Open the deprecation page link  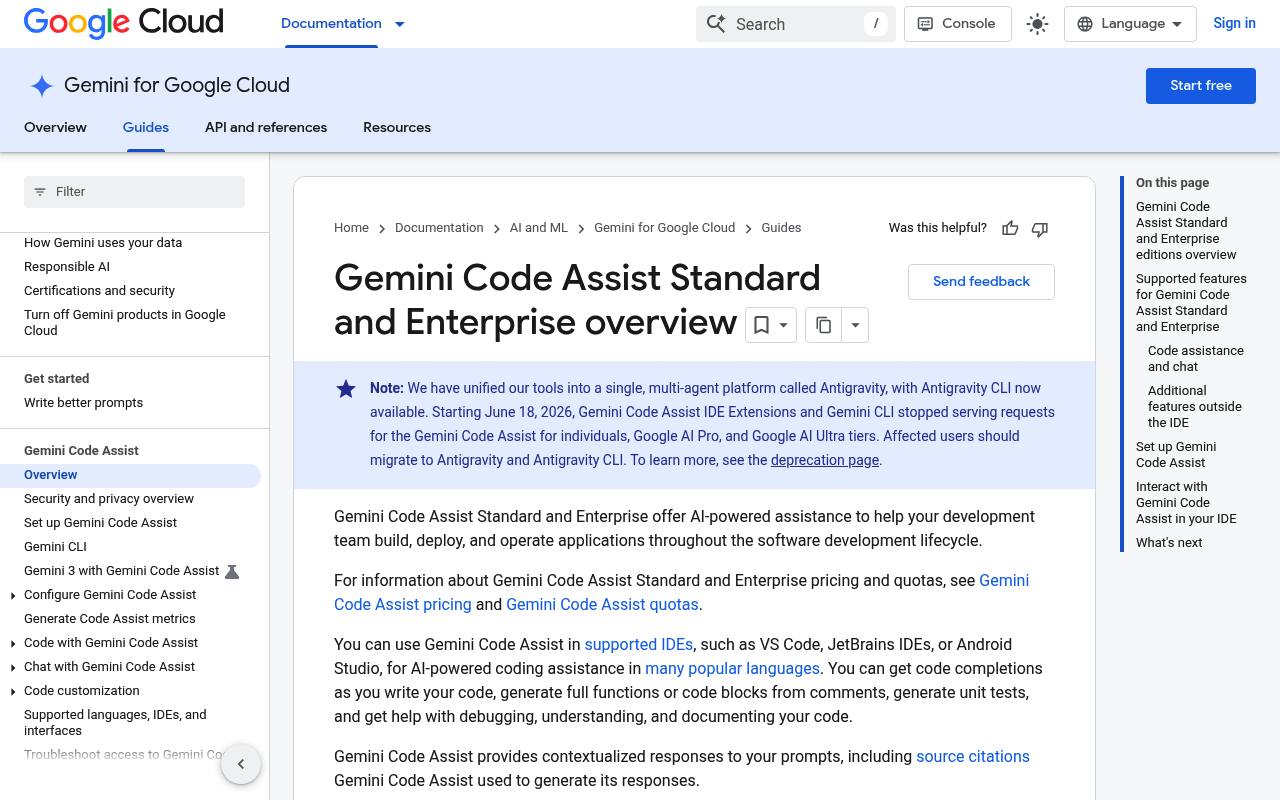pyautogui.click(x=825, y=460)
